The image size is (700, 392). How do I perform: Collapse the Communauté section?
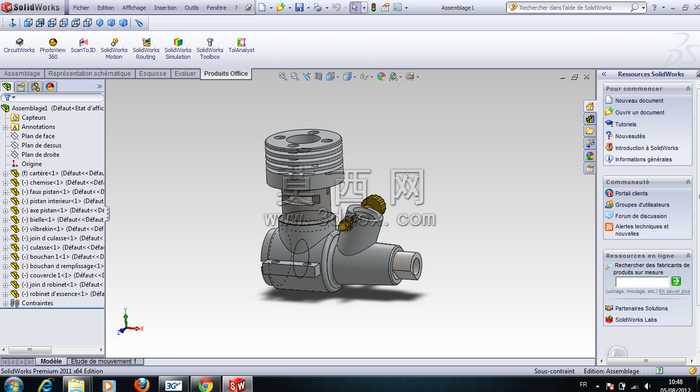pyautogui.click(x=687, y=181)
